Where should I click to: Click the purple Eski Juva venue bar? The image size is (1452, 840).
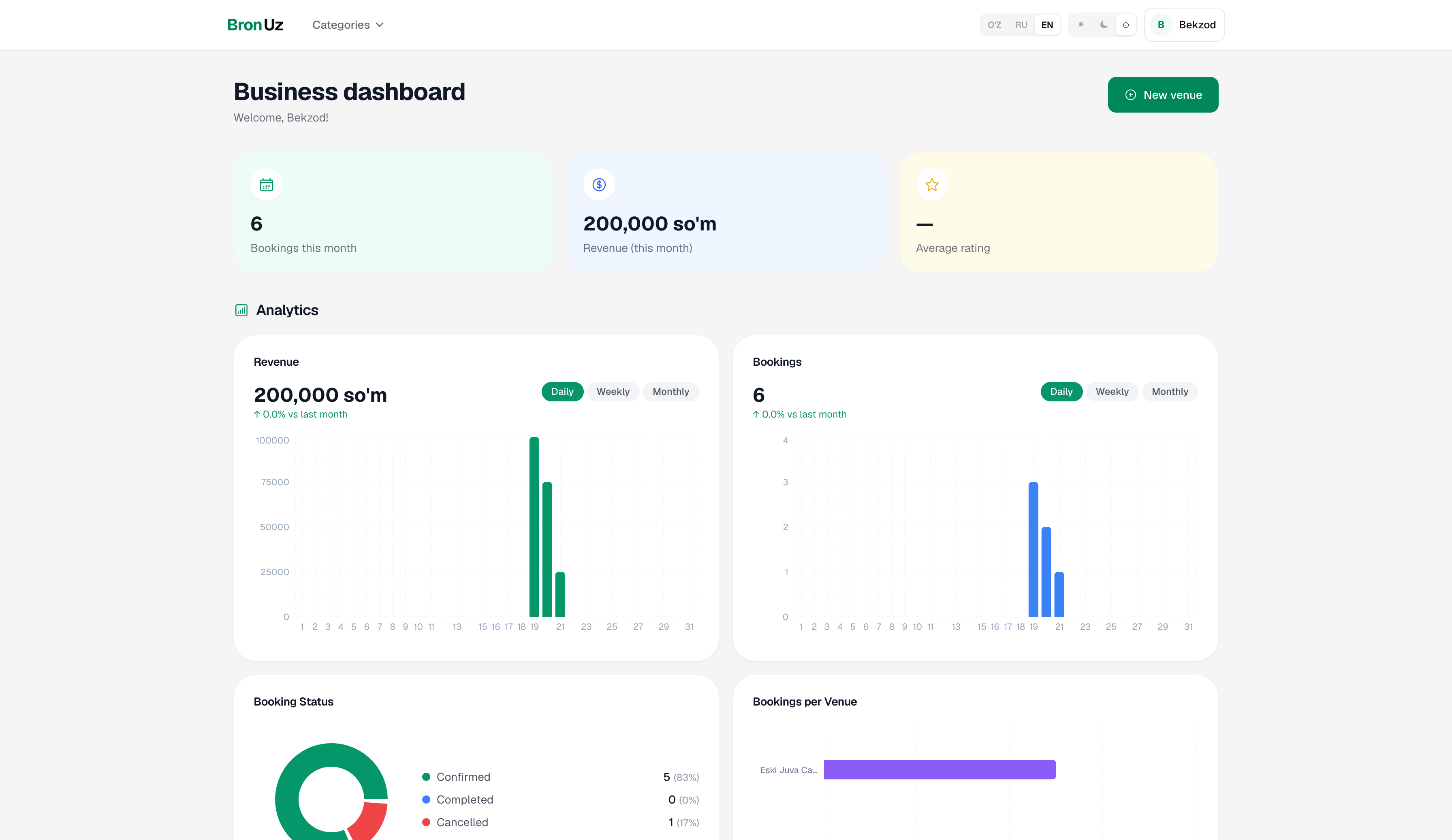click(939, 770)
